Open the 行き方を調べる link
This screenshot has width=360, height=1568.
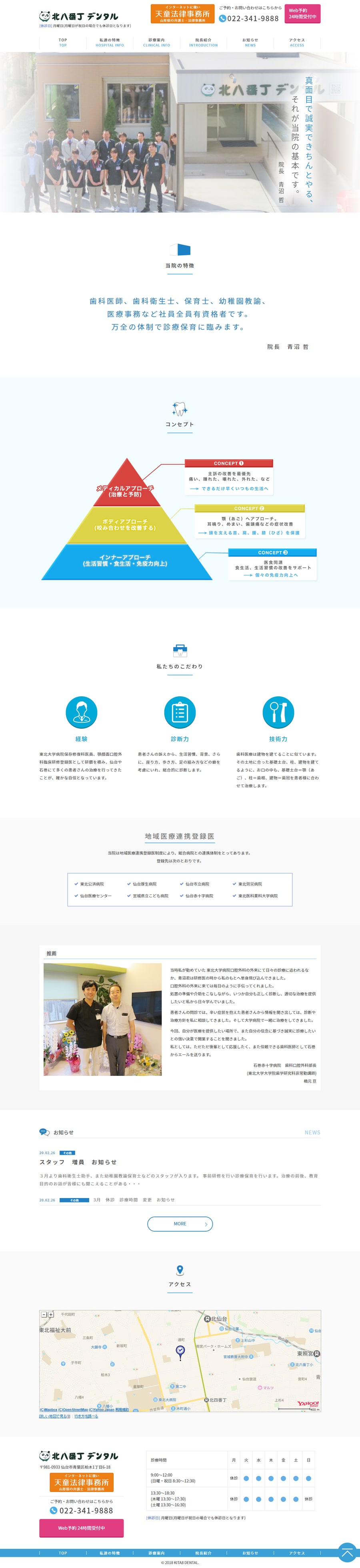click(x=86, y=1416)
